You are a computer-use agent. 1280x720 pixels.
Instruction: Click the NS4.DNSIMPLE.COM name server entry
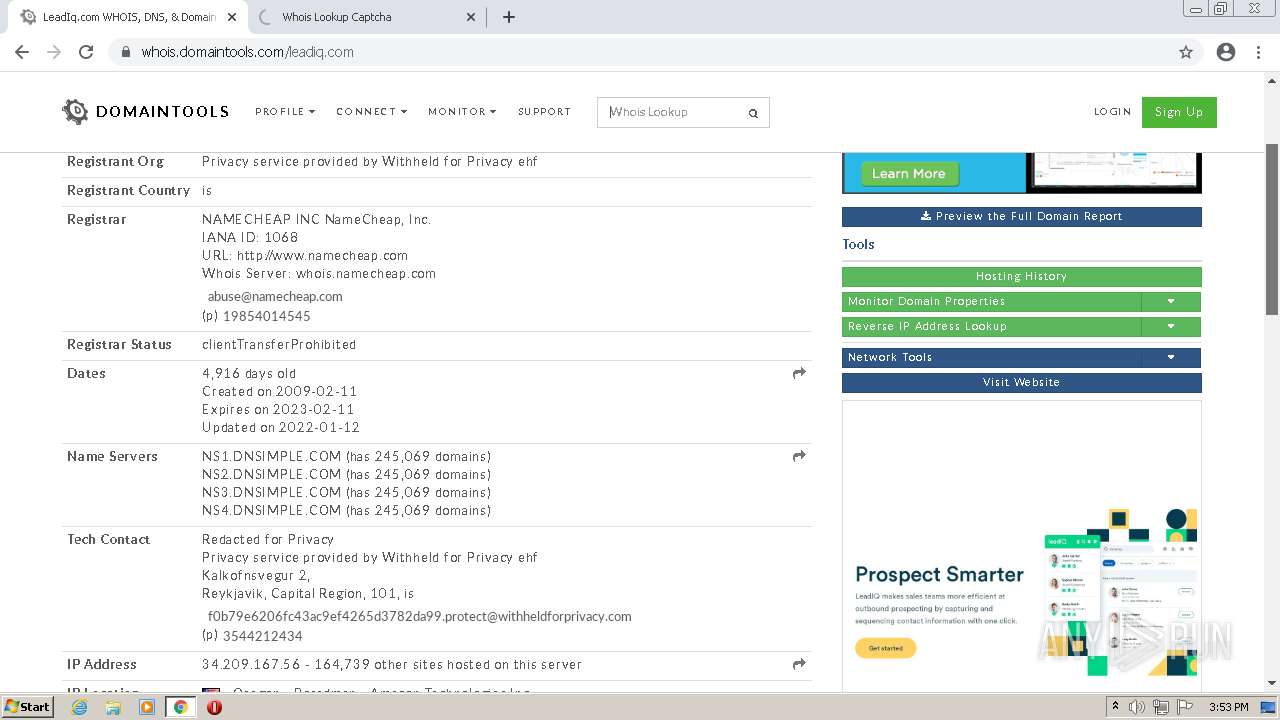(x=272, y=510)
